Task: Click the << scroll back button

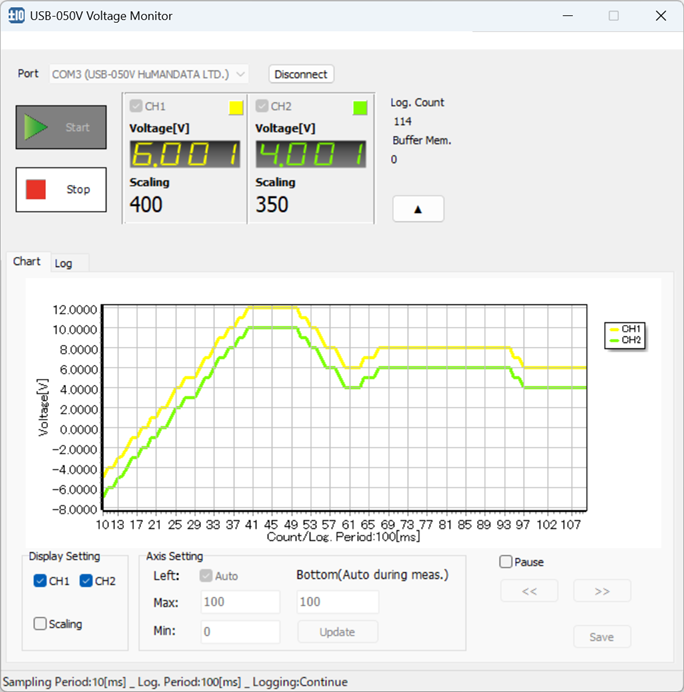Action: click(x=529, y=591)
